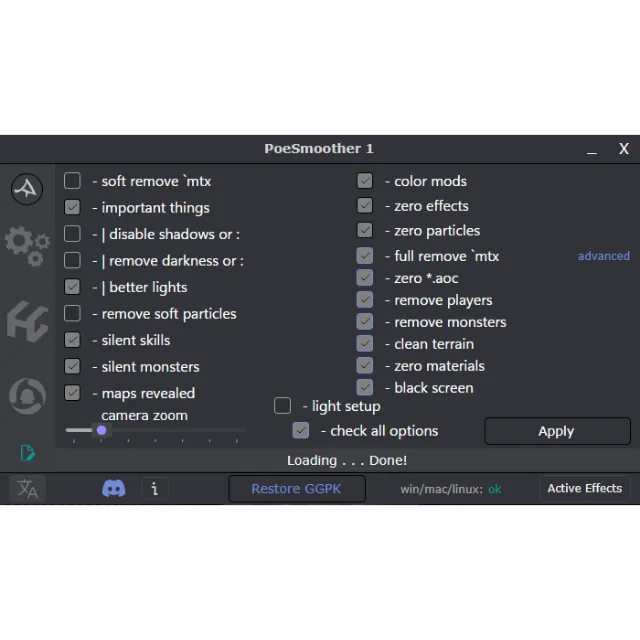The height and width of the screenshot is (640, 640).
Task: Open the language translate icon
Action: click(x=27, y=489)
